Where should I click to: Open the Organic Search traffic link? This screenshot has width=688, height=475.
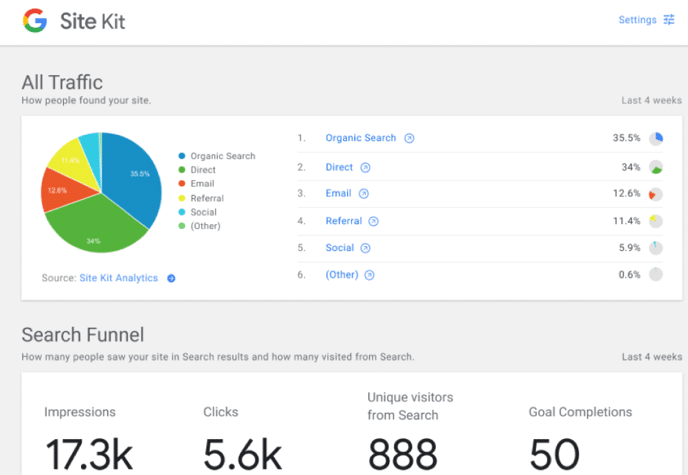[x=360, y=138]
